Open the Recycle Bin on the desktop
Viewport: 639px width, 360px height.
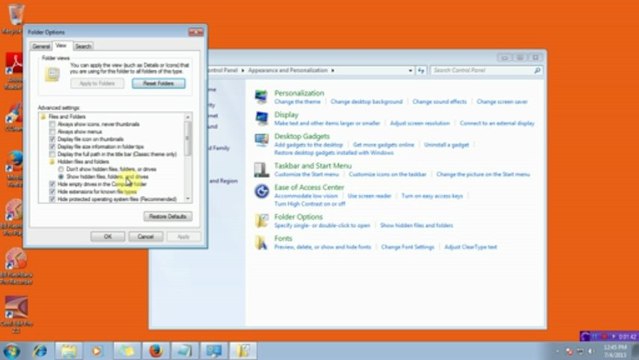pos(15,18)
